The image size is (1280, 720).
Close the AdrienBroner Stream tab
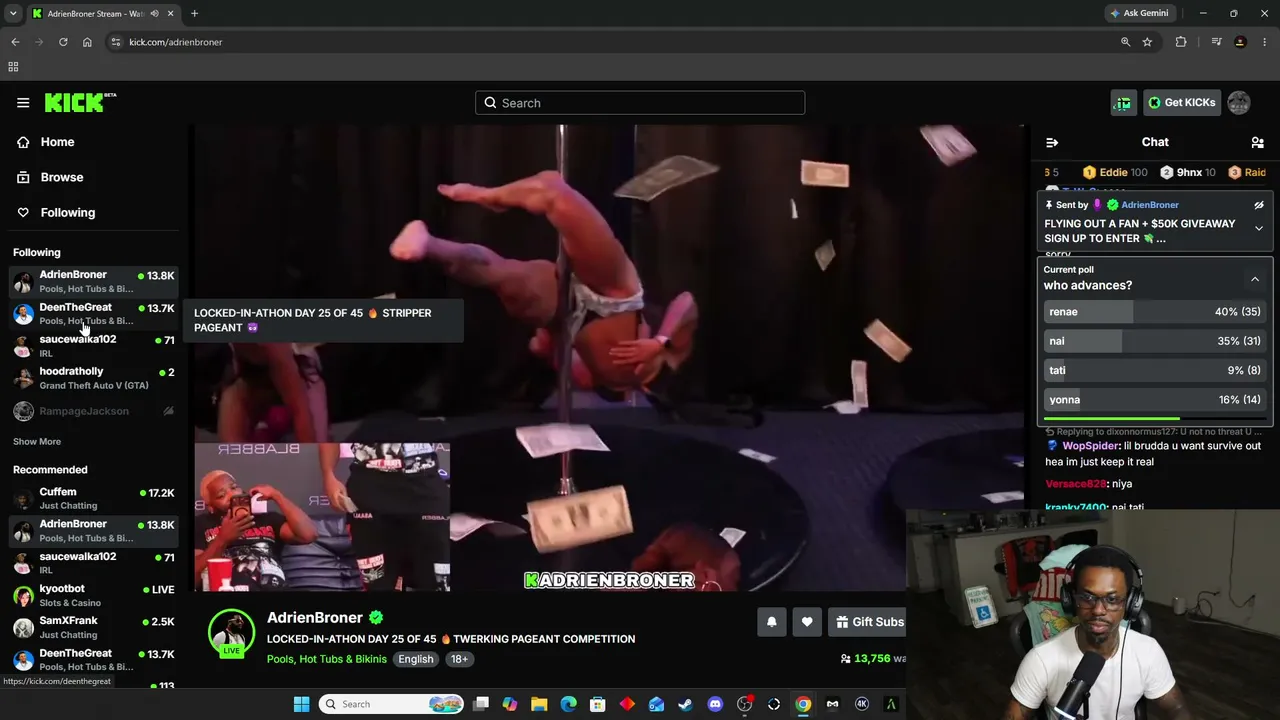coord(170,14)
